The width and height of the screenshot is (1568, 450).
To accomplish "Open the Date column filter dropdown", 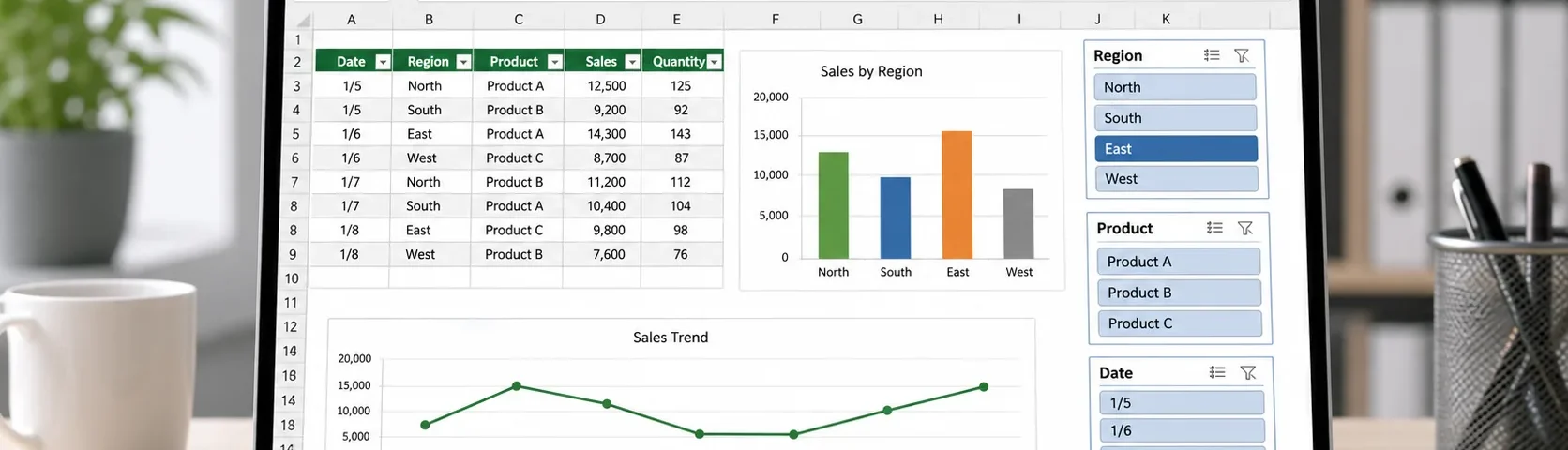I will coord(382,62).
